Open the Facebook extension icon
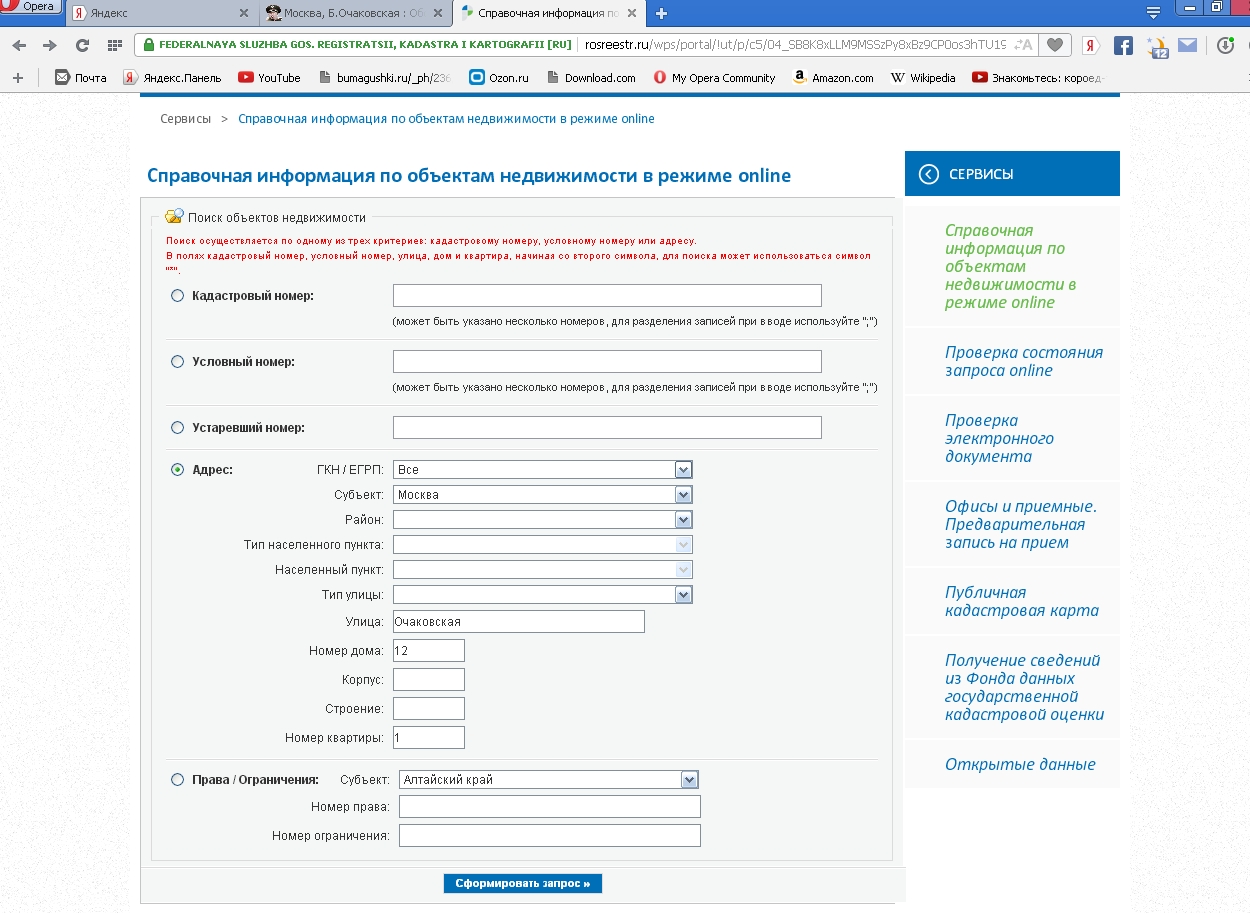Screen dimensions: 1250x913 coord(1123,45)
